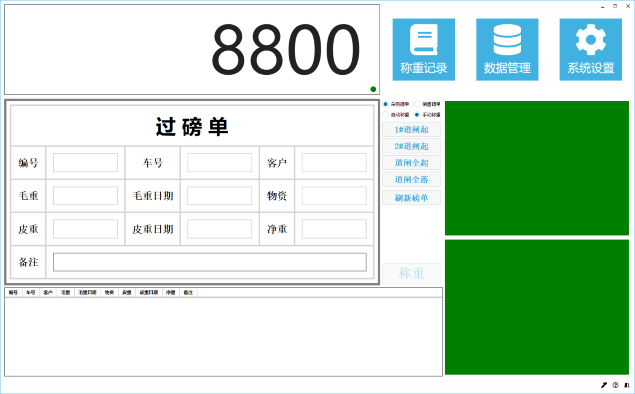Focus the 净重 net weight field
The height and width of the screenshot is (394, 635).
(x=334, y=229)
